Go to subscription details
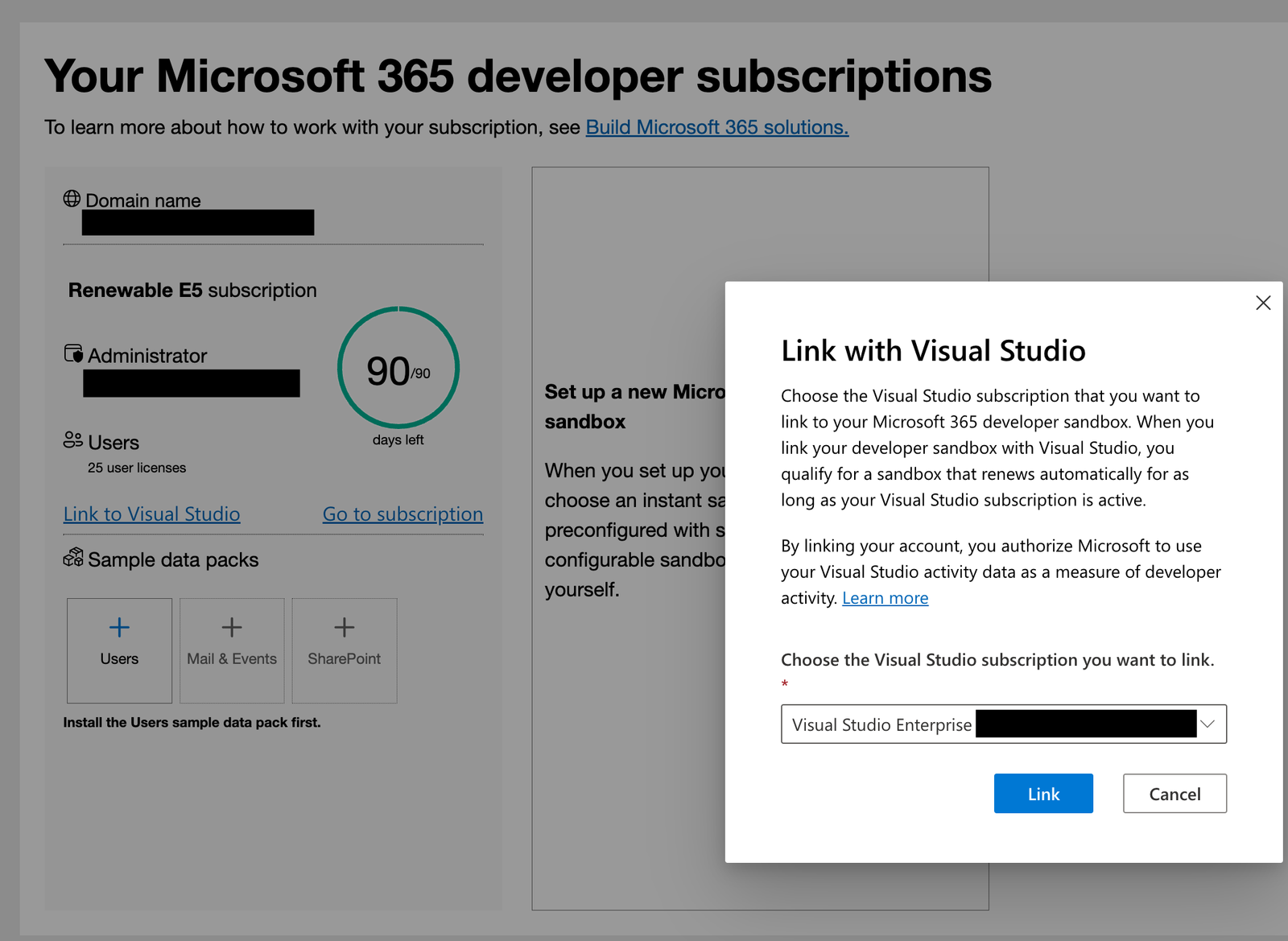This screenshot has height=941, width=1288. tap(402, 514)
